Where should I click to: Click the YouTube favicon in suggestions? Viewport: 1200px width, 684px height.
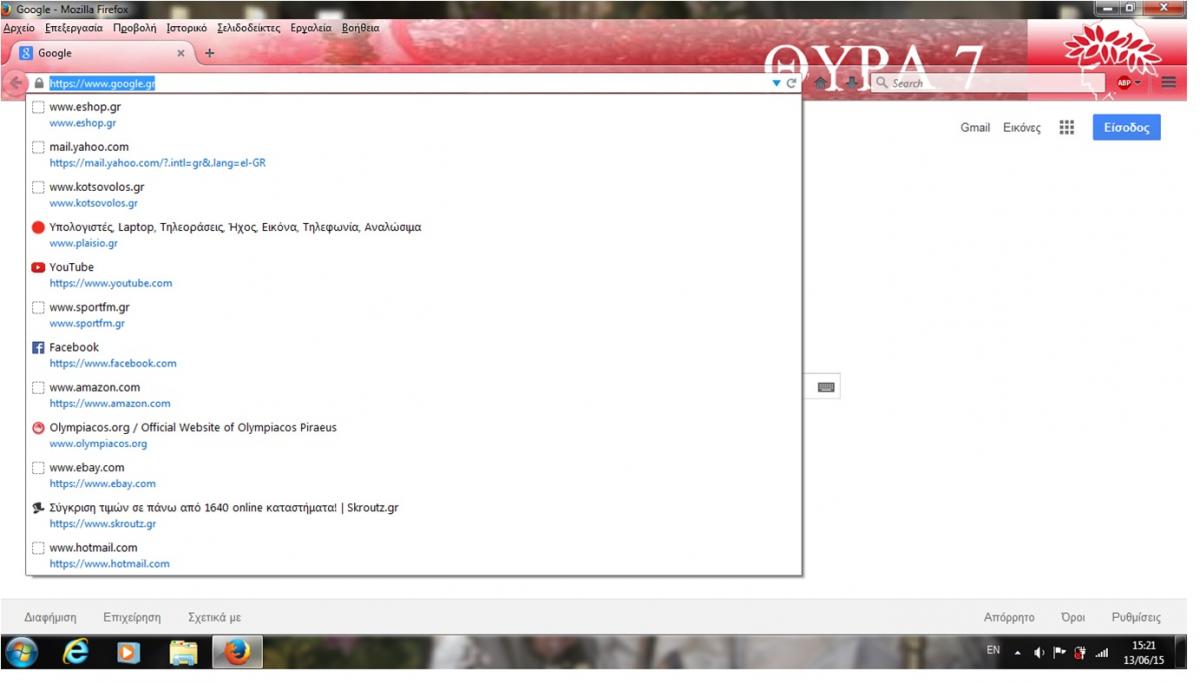point(38,267)
